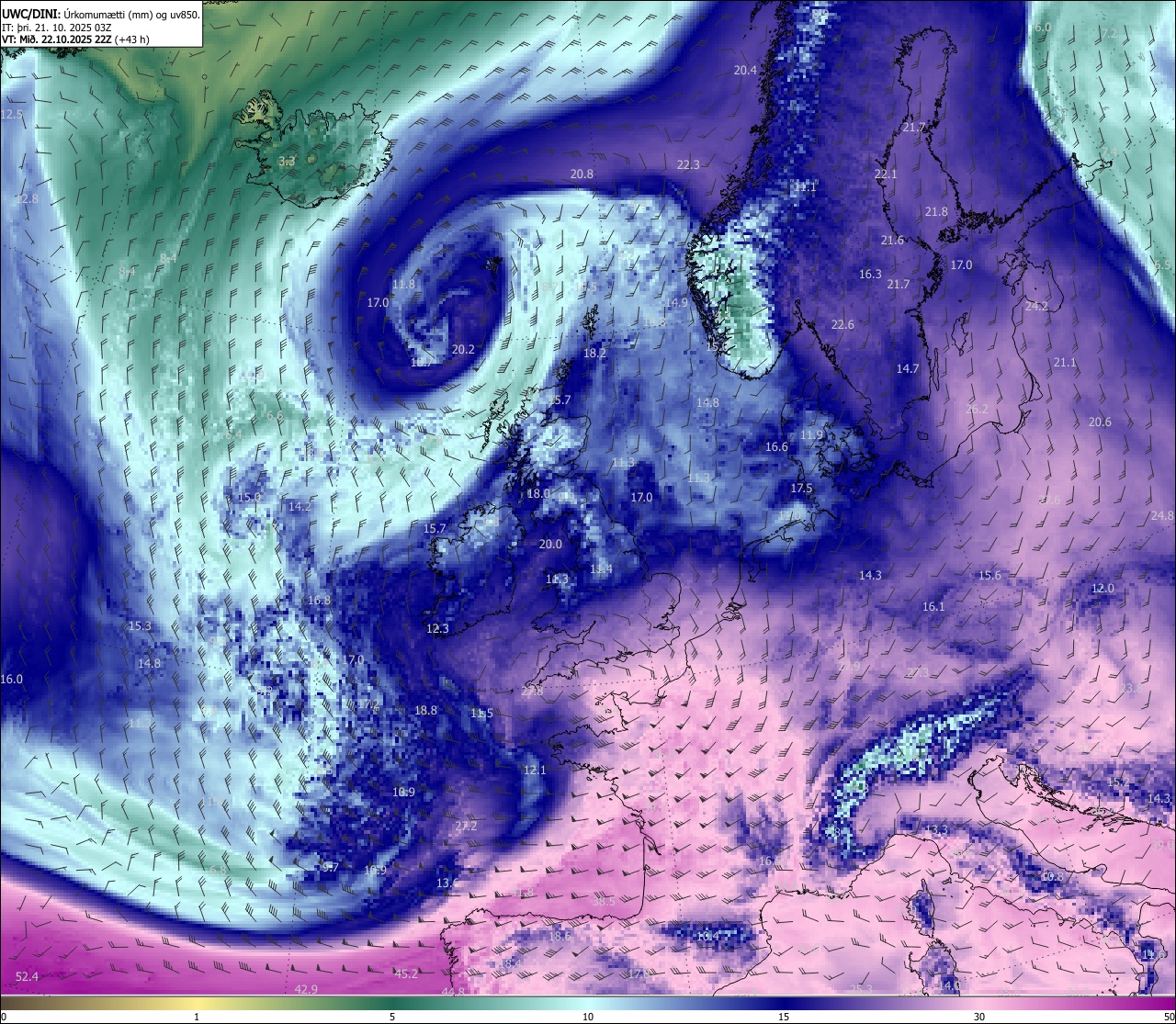Click the 18.2 value near Shetland

coord(594,354)
